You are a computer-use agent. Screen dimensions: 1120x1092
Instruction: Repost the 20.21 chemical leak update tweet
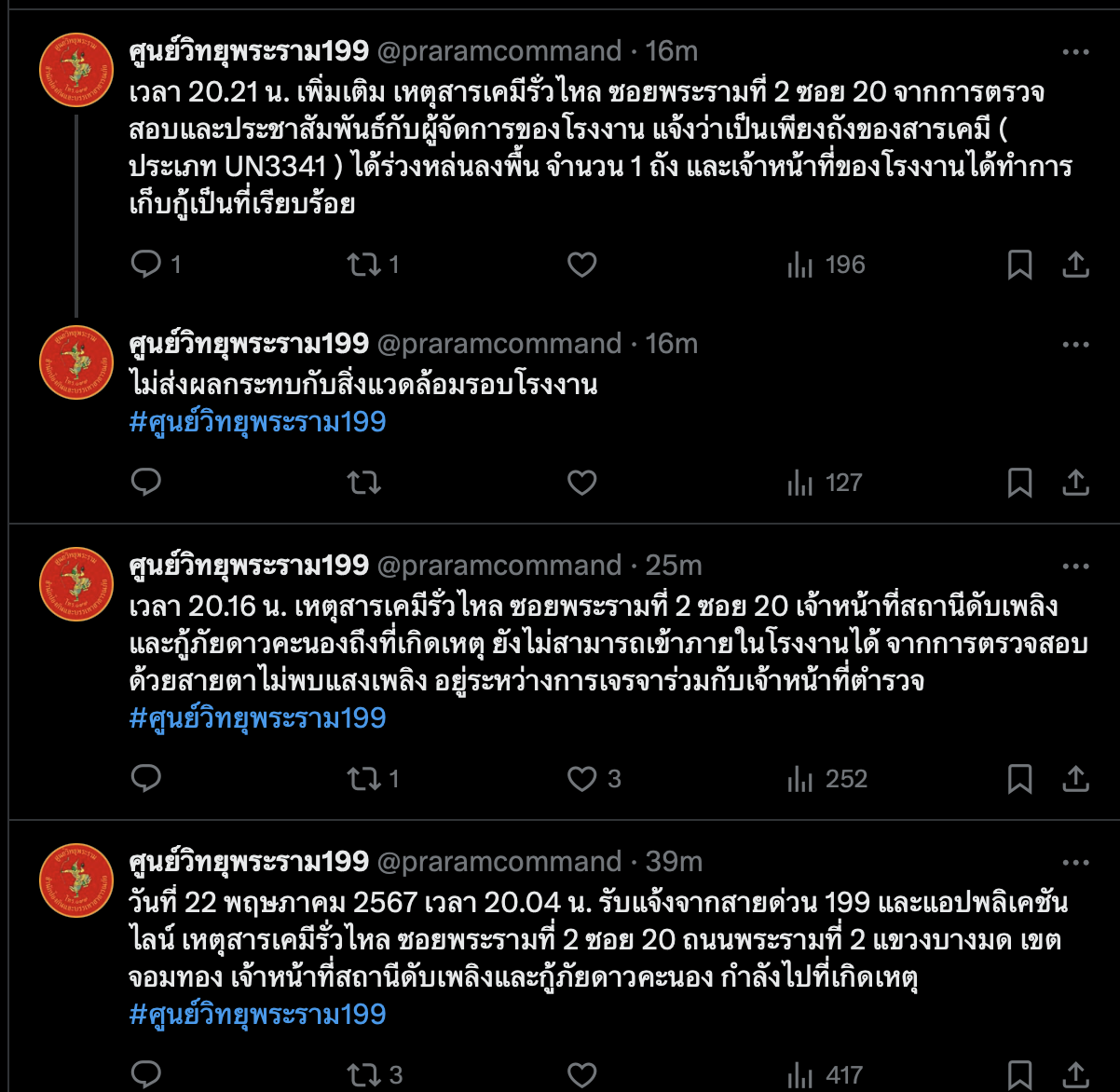363,265
